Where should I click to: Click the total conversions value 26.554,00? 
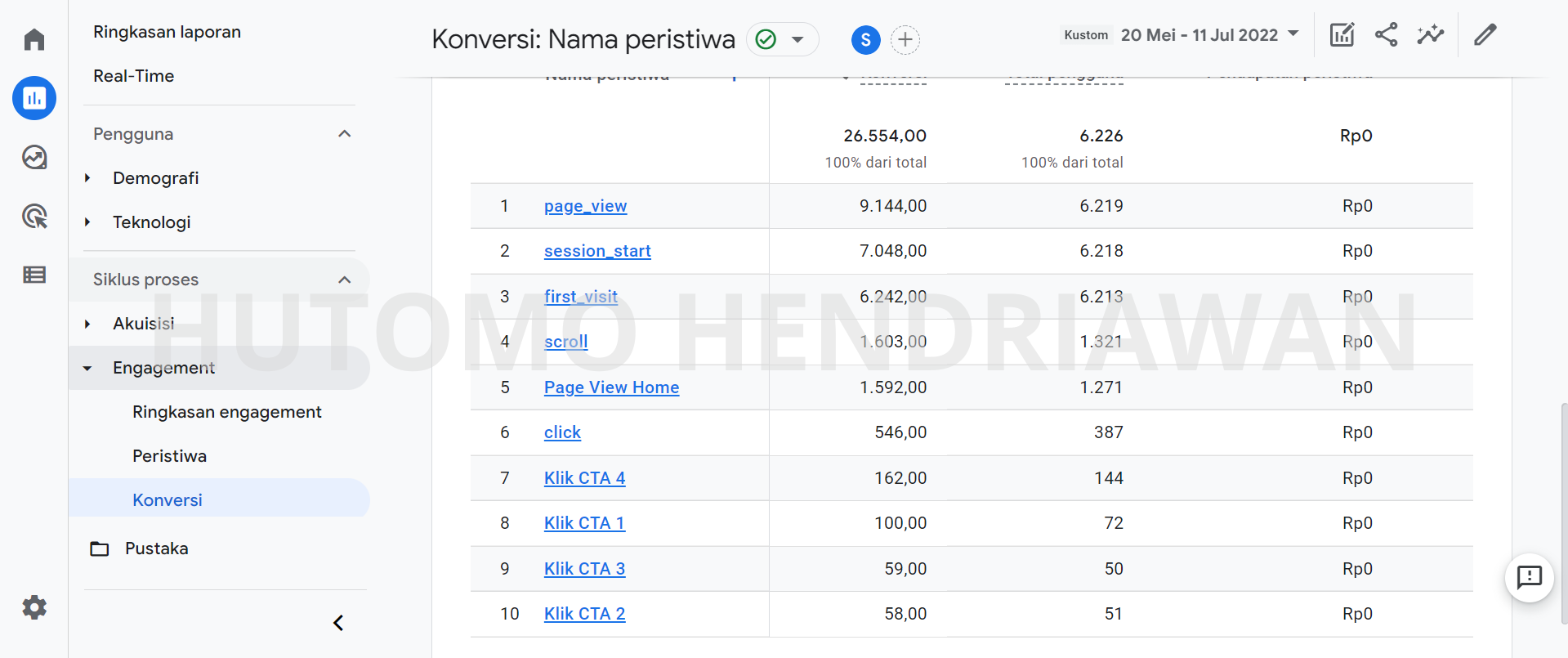click(x=885, y=136)
